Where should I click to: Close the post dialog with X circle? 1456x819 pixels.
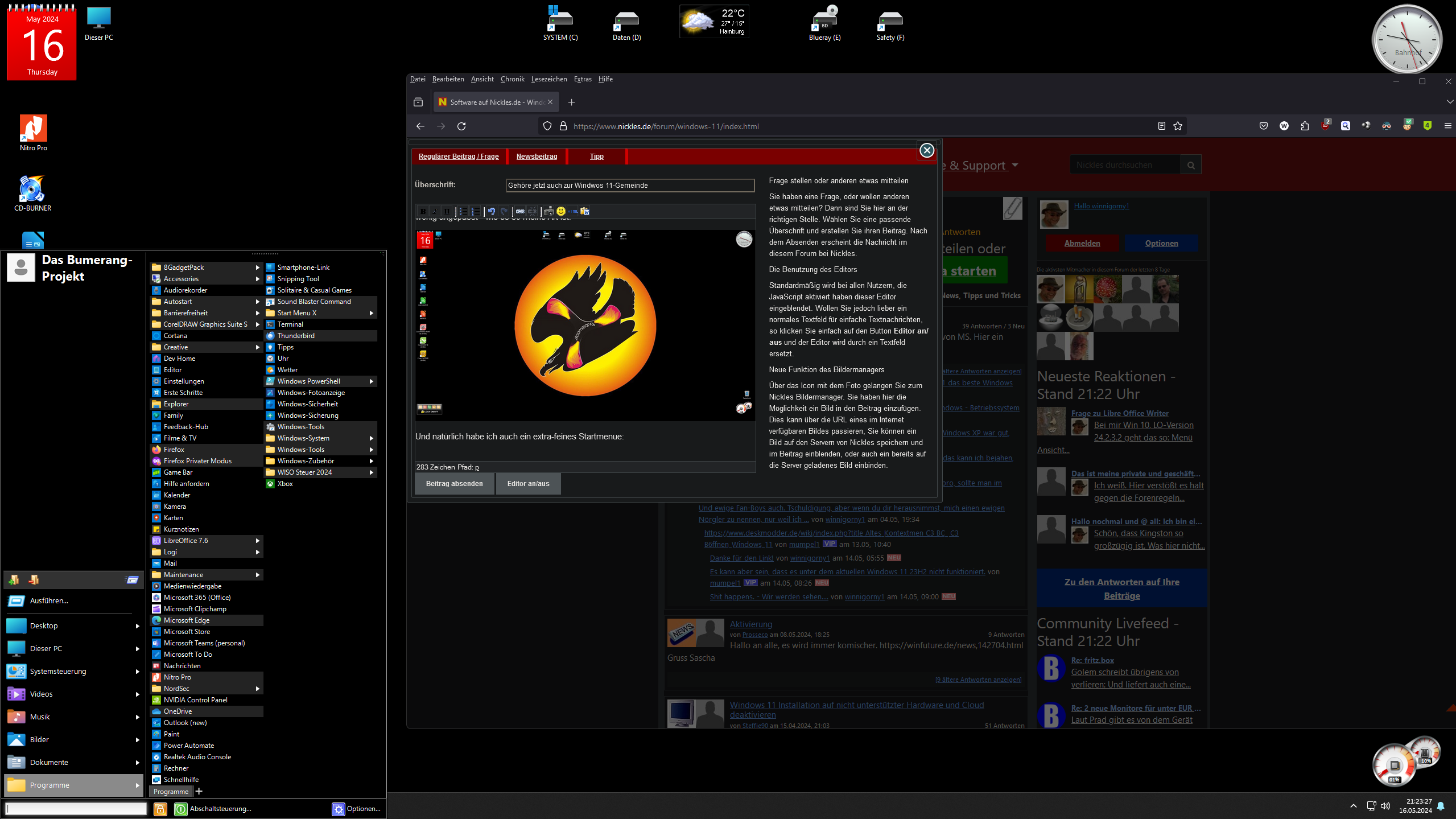click(x=926, y=150)
